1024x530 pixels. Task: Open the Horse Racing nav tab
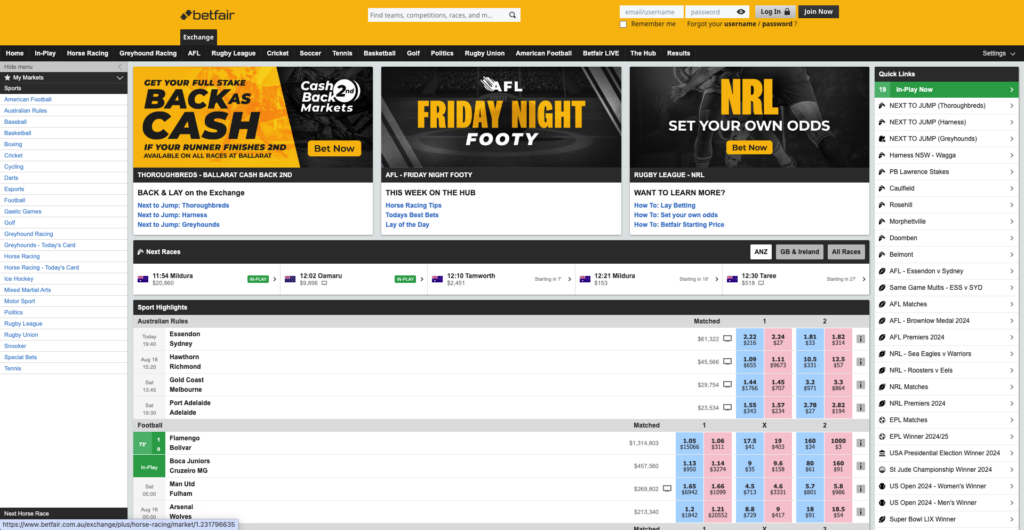pos(87,53)
